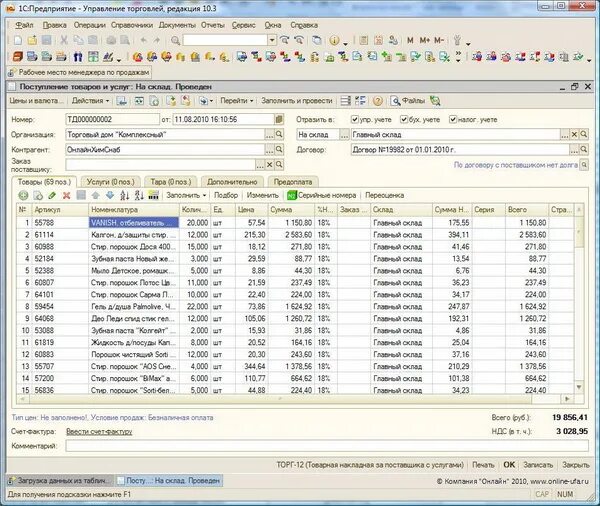Image resolution: width=600 pixels, height=506 pixels.
Task: Click the Подбор button
Action: click(226, 196)
